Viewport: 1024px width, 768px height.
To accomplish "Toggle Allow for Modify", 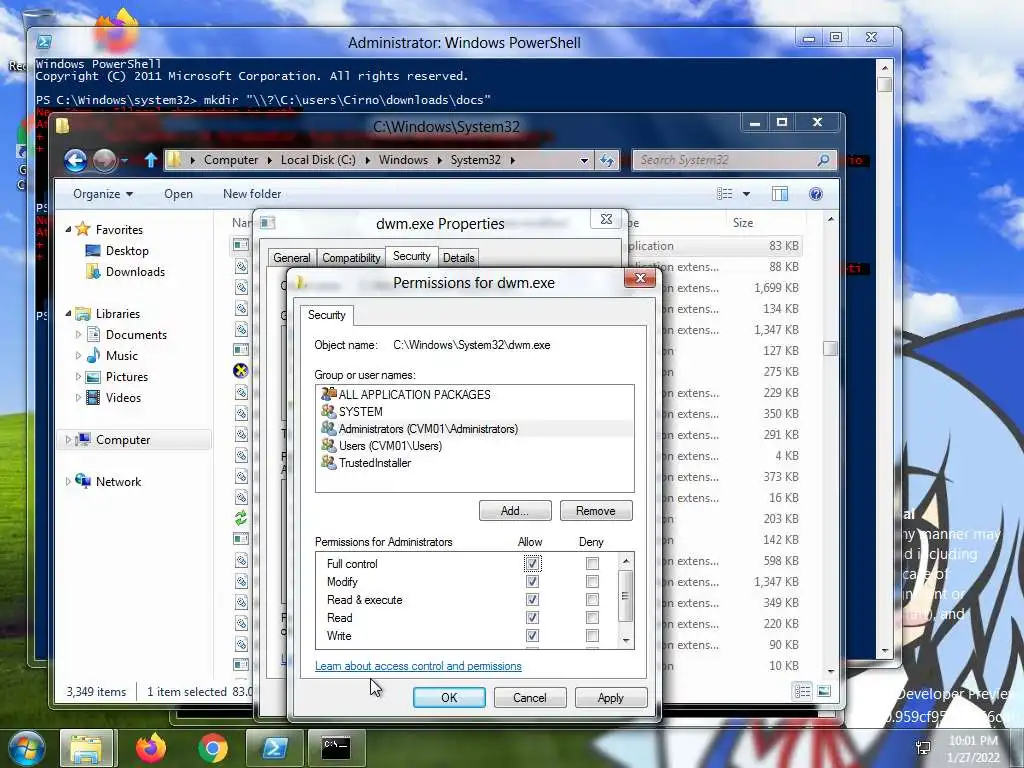I will tap(532, 581).
